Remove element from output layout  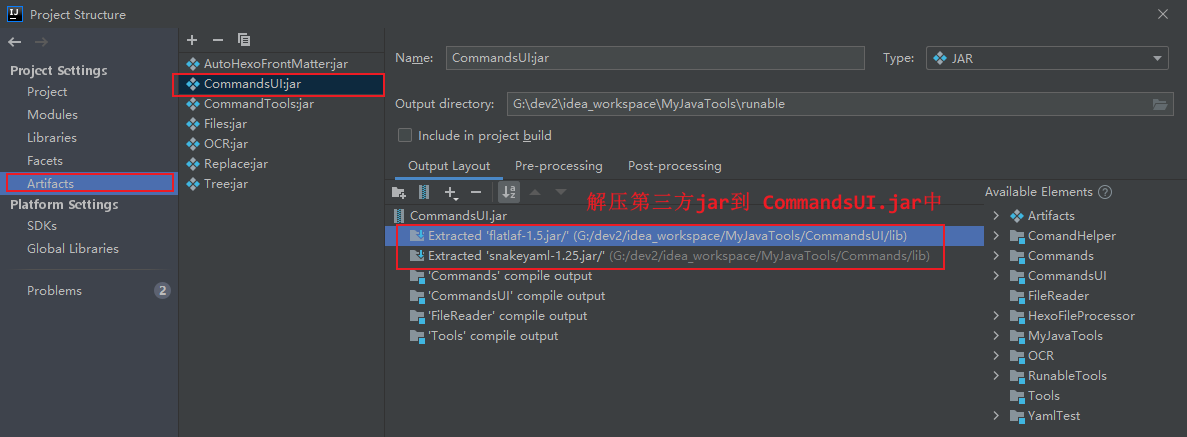[476, 192]
